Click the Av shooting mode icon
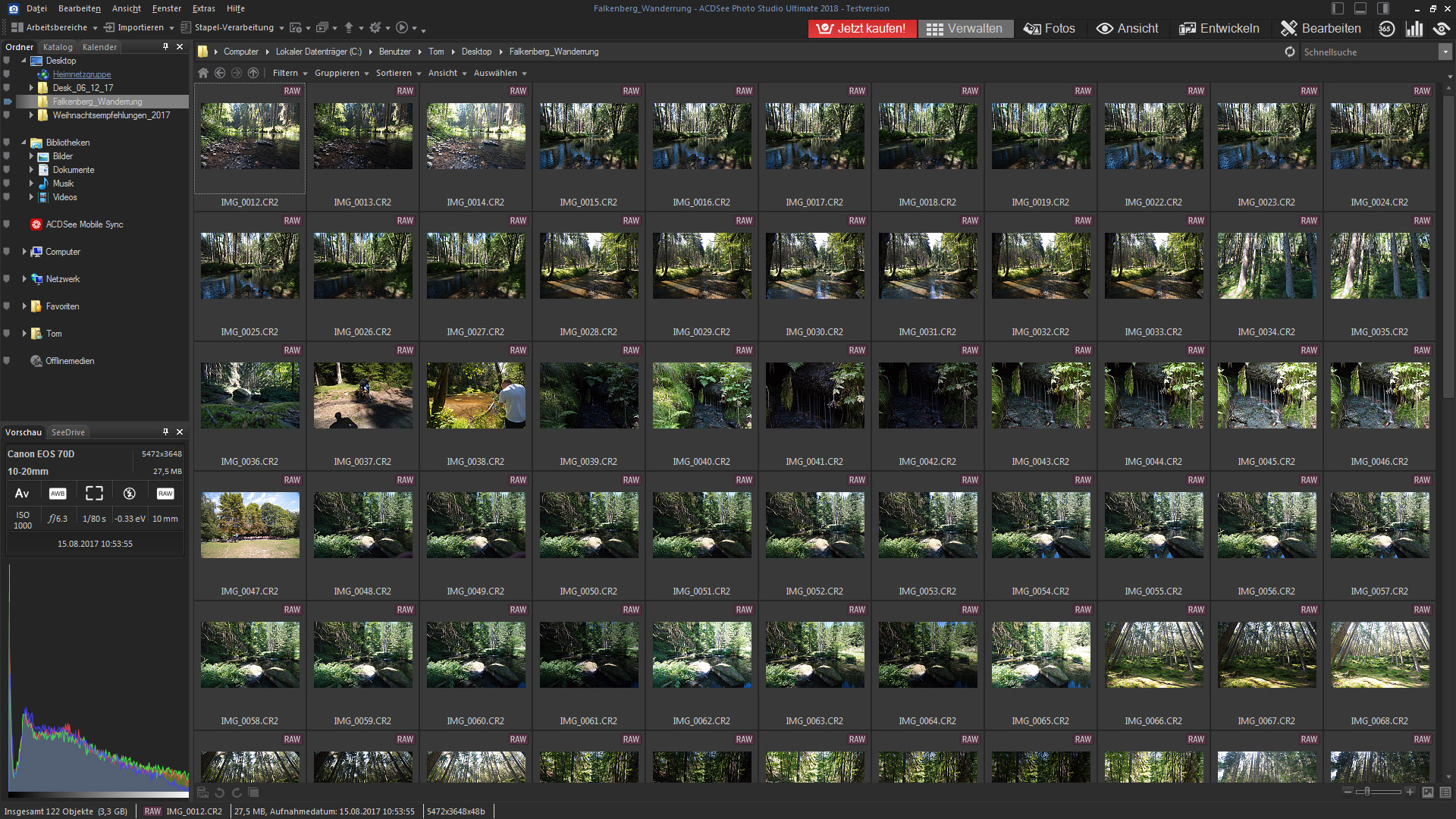Screen dimensions: 1456x819 click(x=22, y=494)
